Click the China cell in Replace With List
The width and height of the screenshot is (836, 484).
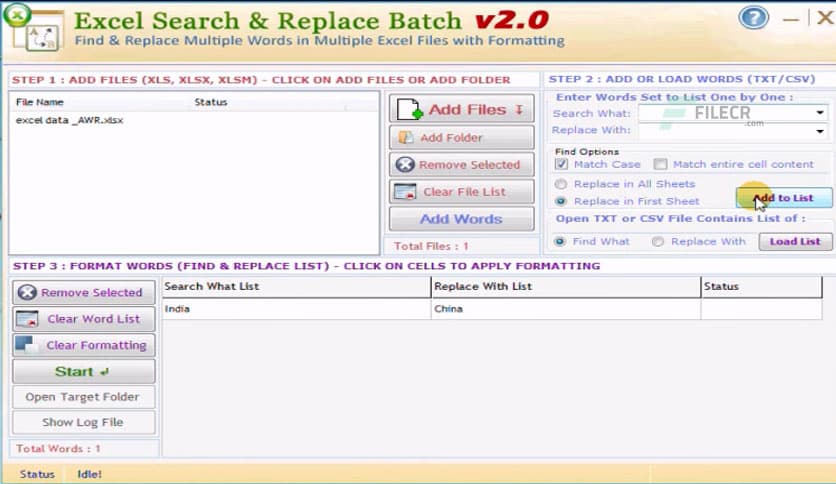tap(566, 309)
